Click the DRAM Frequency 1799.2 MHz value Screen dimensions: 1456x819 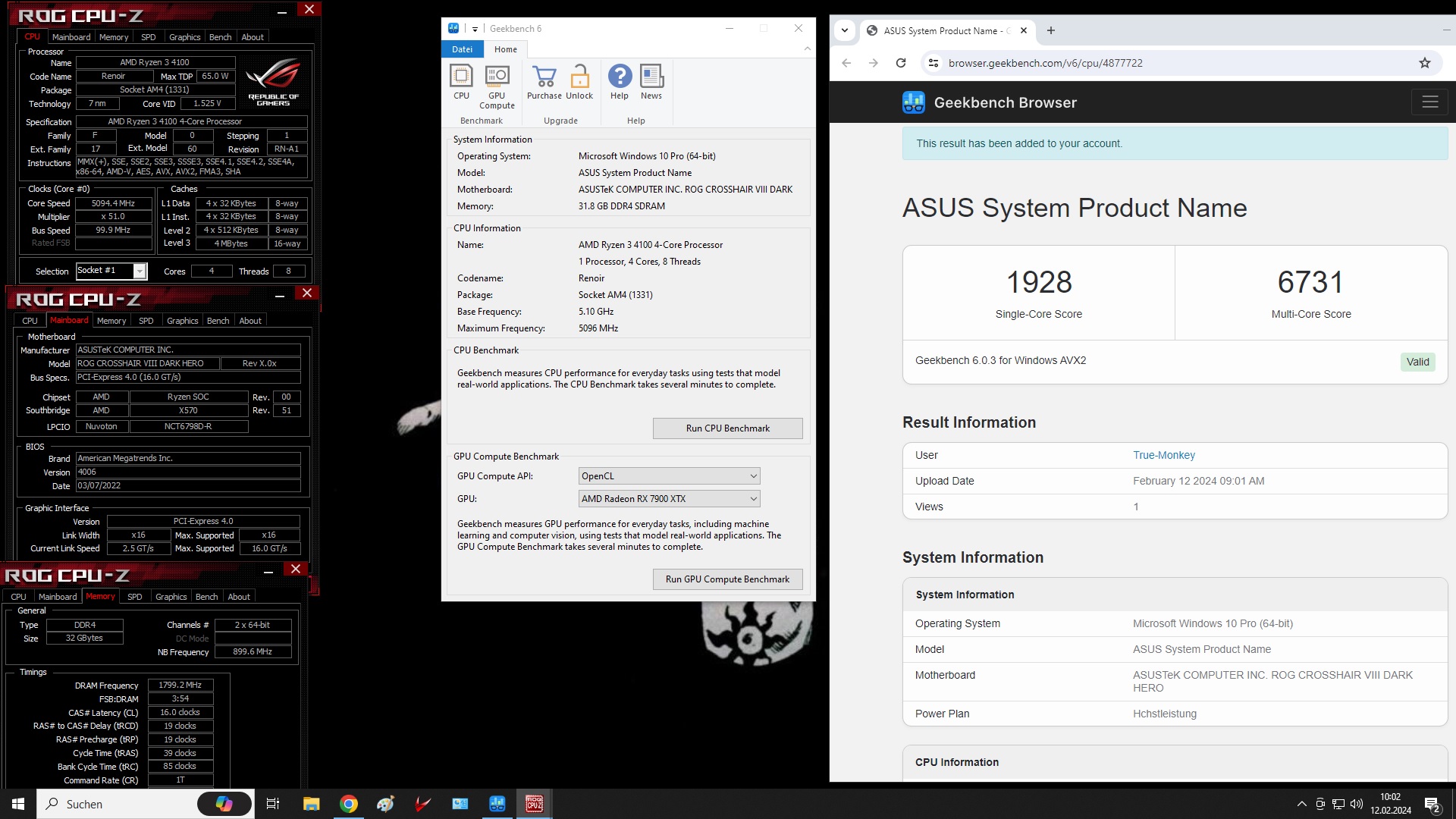point(180,685)
